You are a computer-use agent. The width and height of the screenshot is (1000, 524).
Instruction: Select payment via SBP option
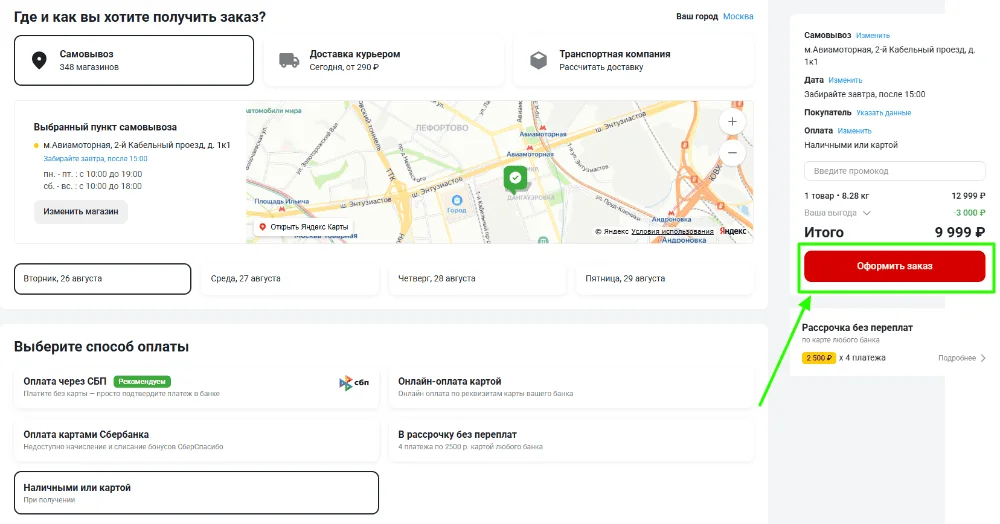click(197, 387)
